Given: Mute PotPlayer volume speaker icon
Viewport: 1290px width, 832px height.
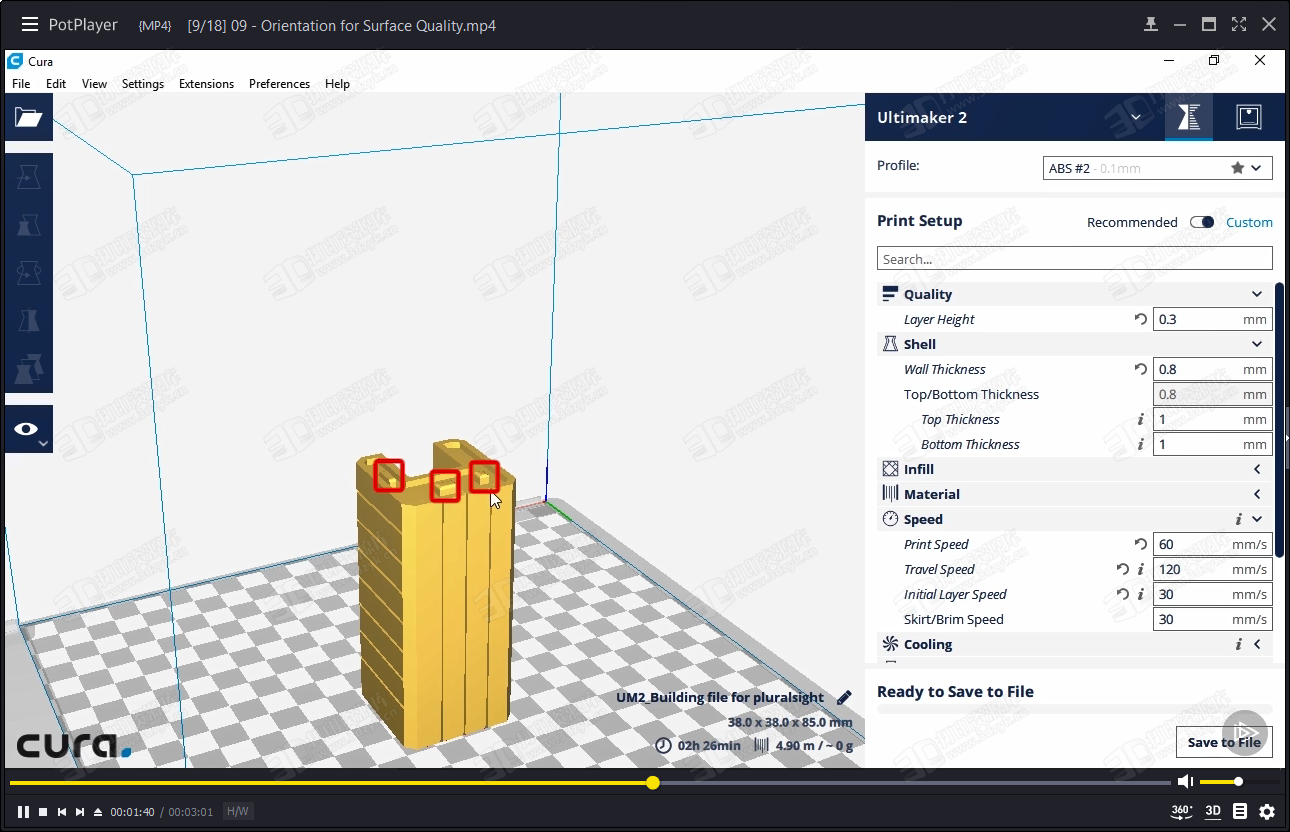Looking at the screenshot, I should click(1185, 781).
